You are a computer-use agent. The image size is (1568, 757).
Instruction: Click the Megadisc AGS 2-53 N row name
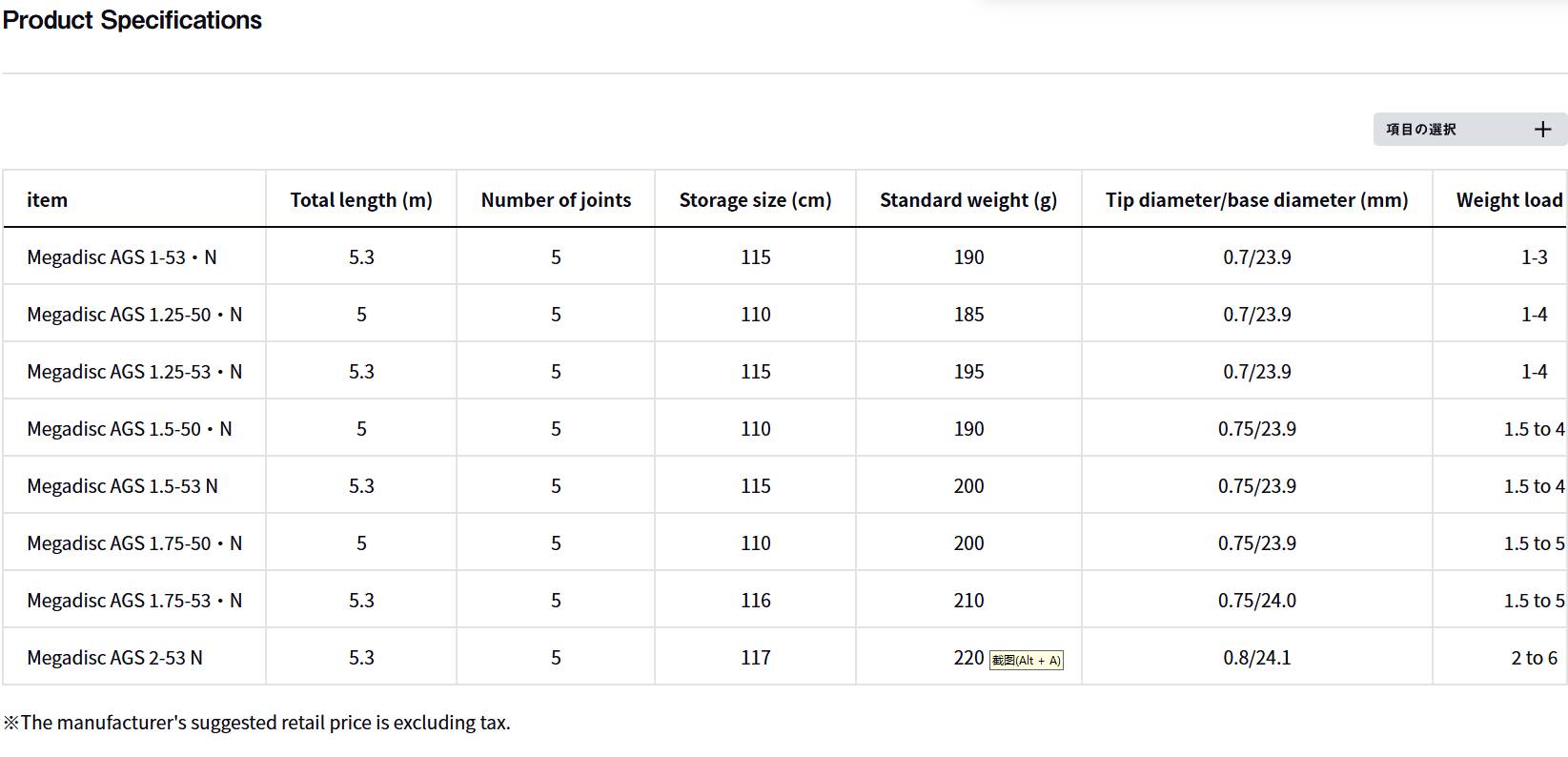pos(114,658)
